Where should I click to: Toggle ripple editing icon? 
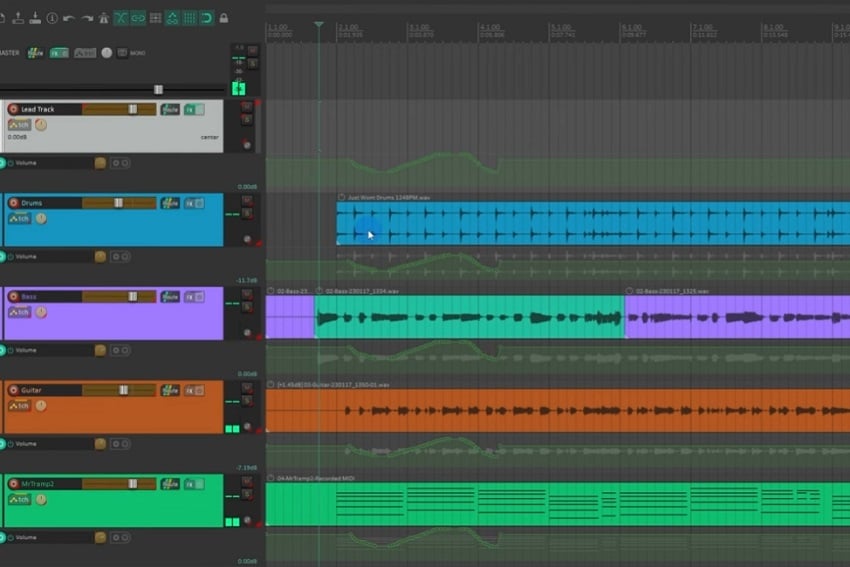click(x=156, y=18)
